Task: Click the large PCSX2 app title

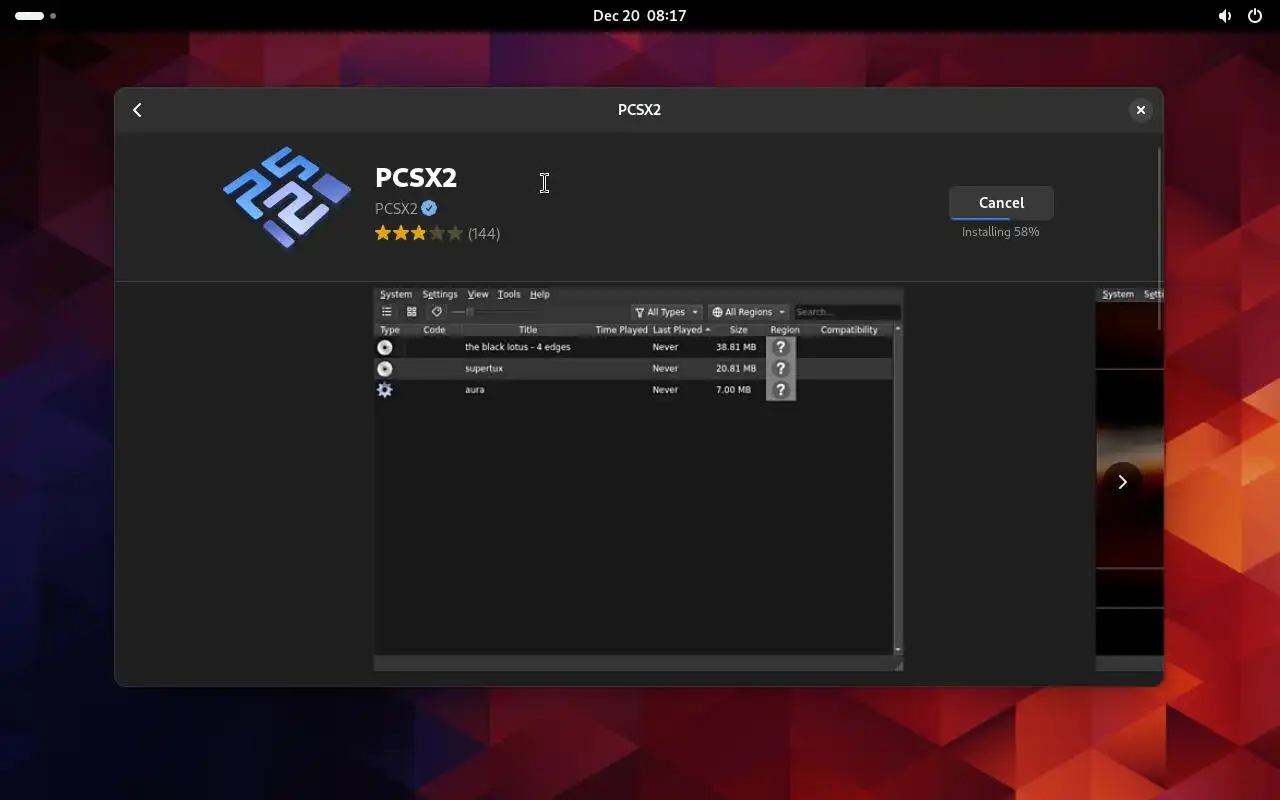Action: [x=416, y=177]
